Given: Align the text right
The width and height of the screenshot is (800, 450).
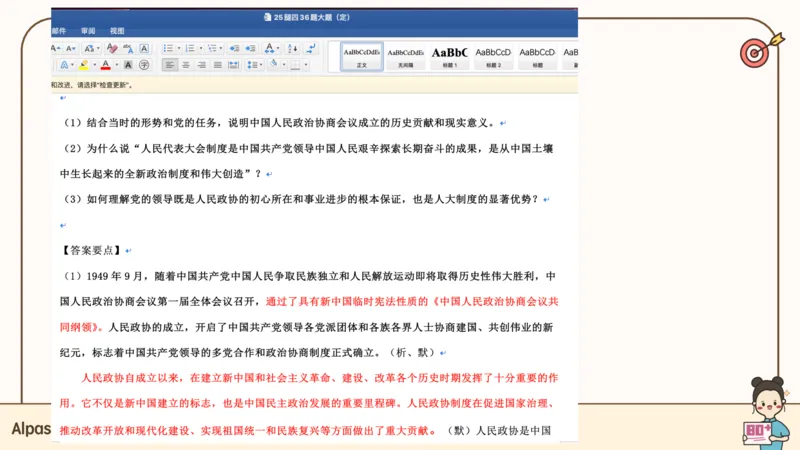Looking at the screenshot, I should click(202, 65).
